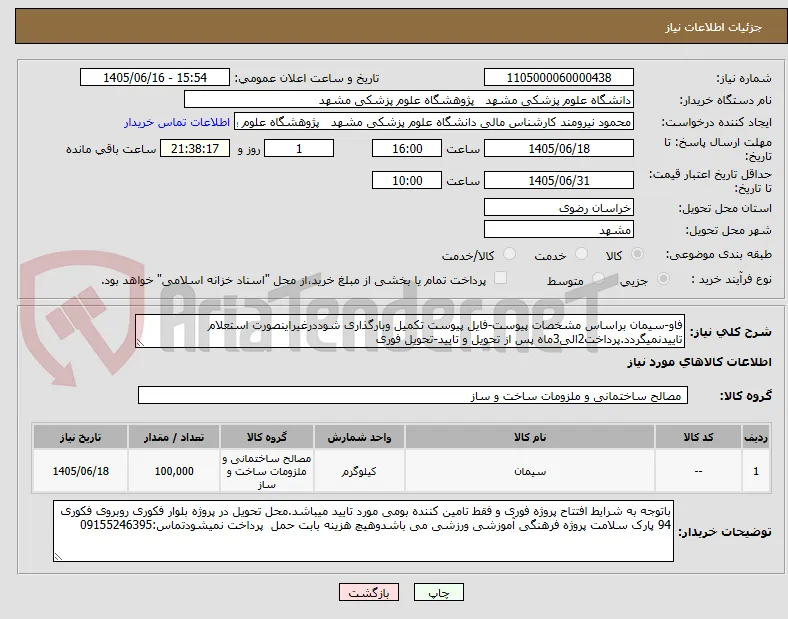Click price validity date 1405/06/31 field
The width and height of the screenshot is (788, 619).
(x=558, y=180)
